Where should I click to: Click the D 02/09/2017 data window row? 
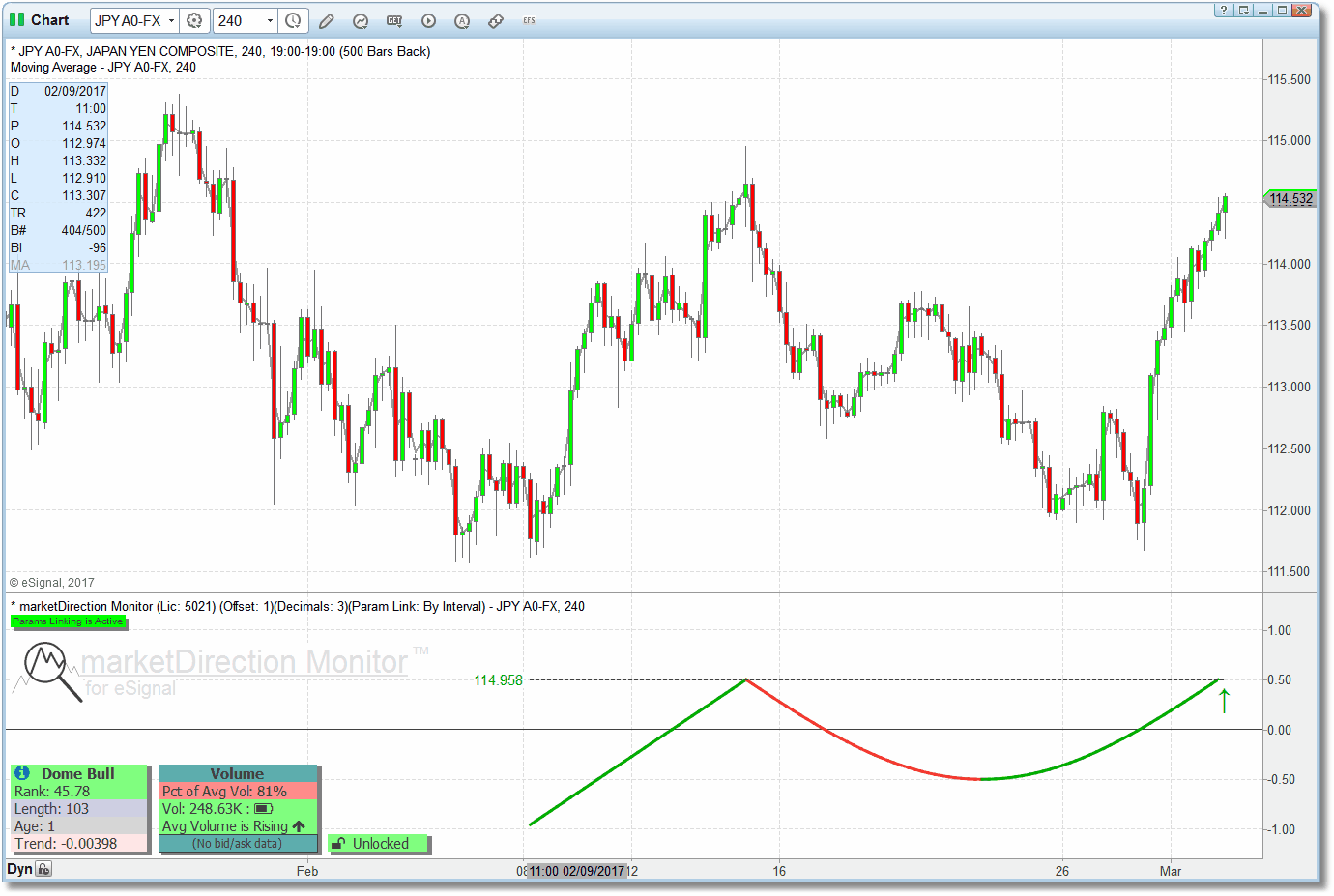coord(58,91)
